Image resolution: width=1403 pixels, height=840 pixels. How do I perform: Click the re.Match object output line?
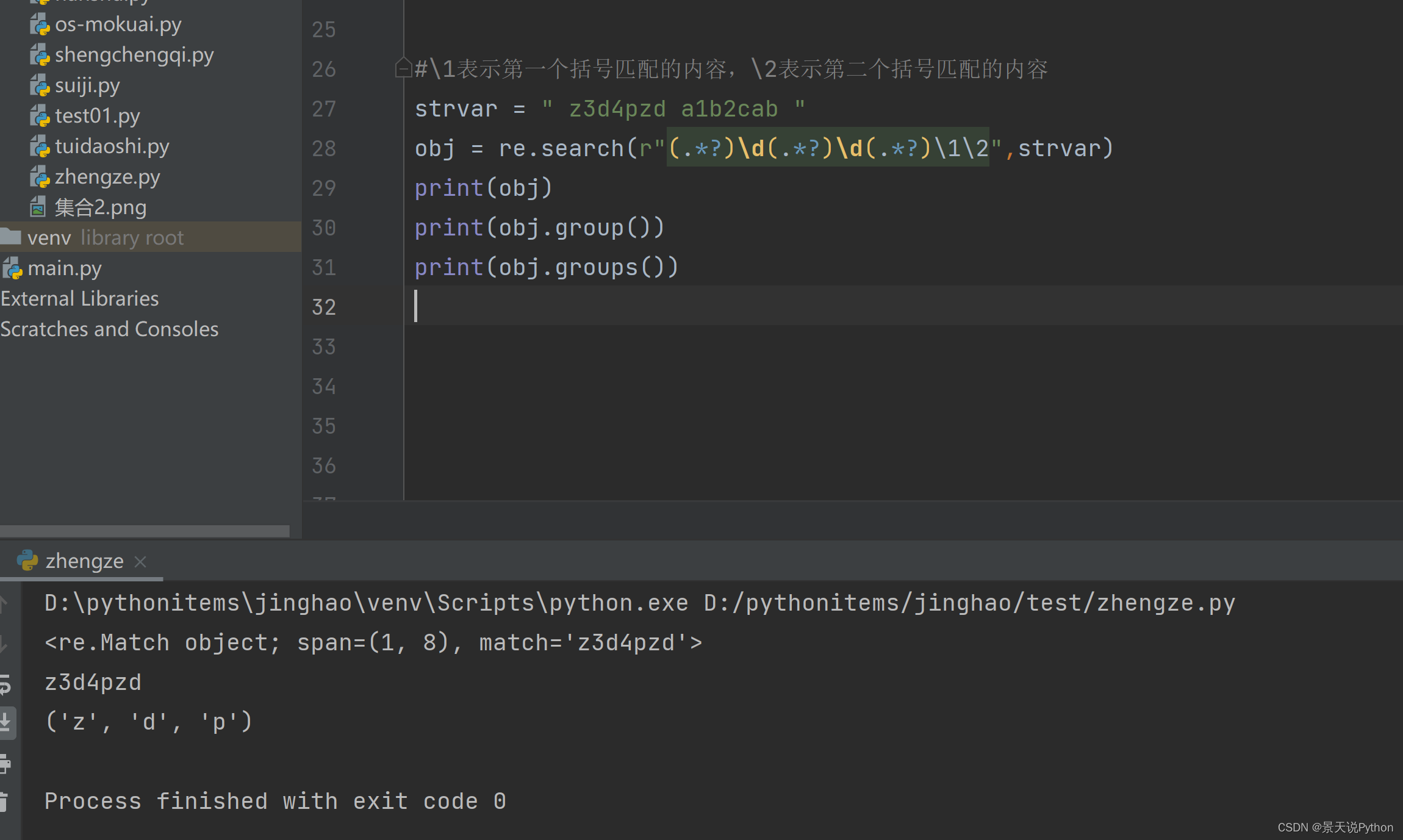pyautogui.click(x=373, y=643)
